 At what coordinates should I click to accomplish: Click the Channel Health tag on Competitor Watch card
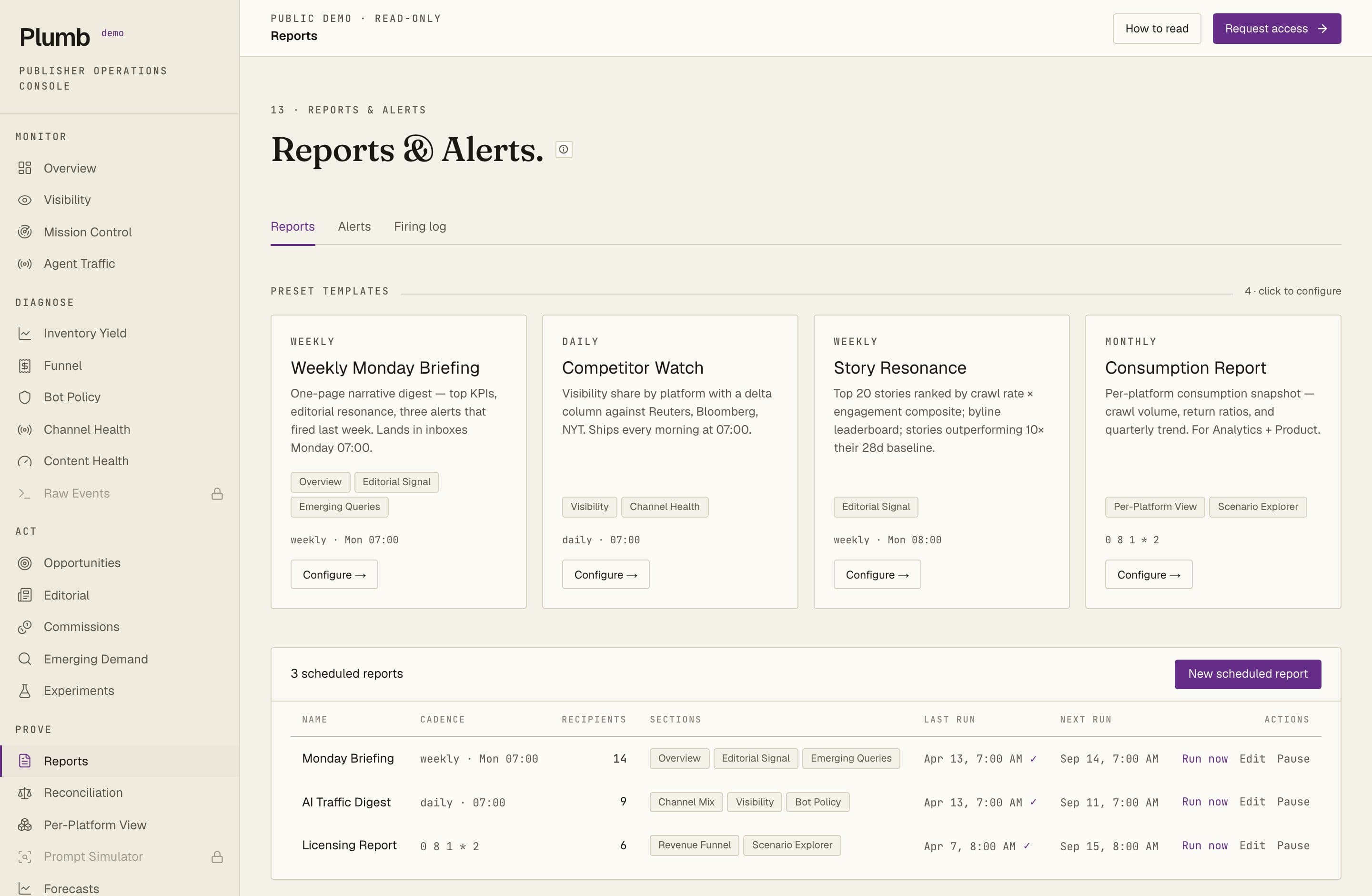pos(665,507)
